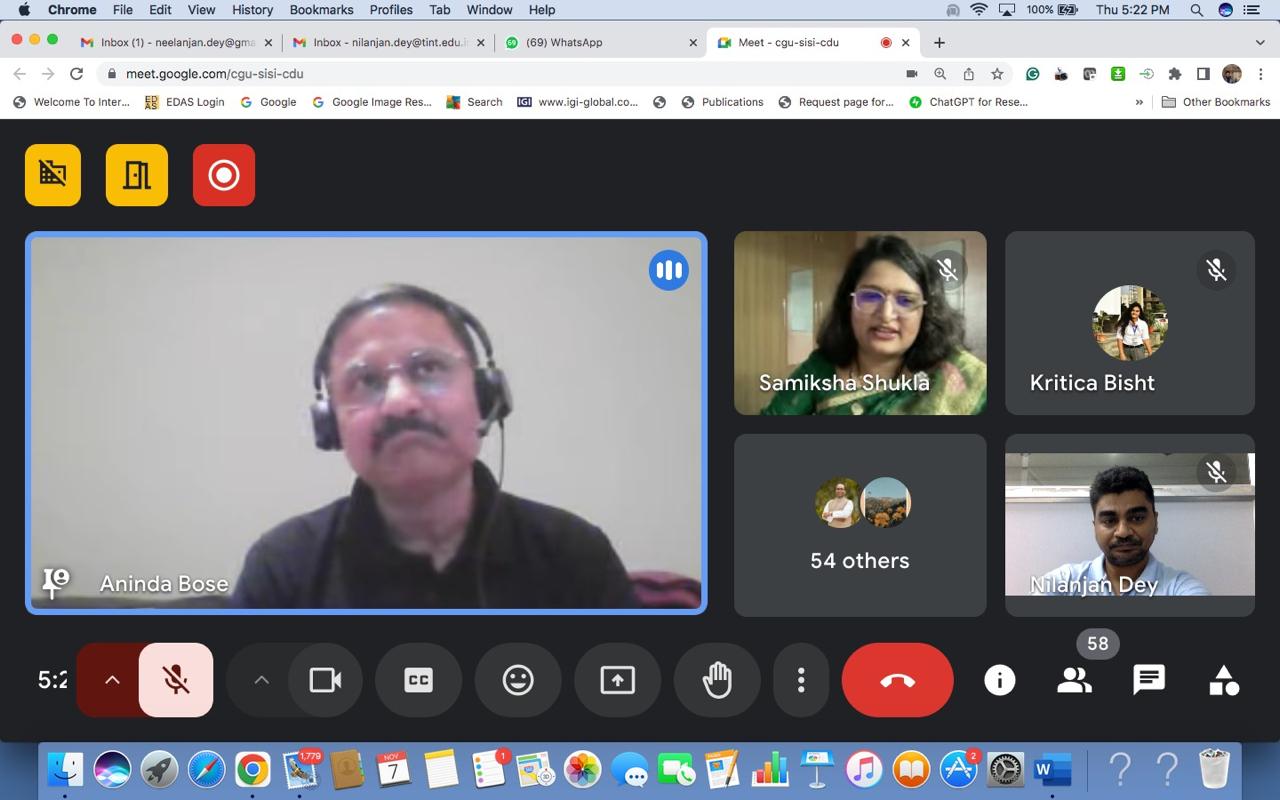The height and width of the screenshot is (800, 1280).
Task: Click the address bar URL field
Action: click(500, 74)
